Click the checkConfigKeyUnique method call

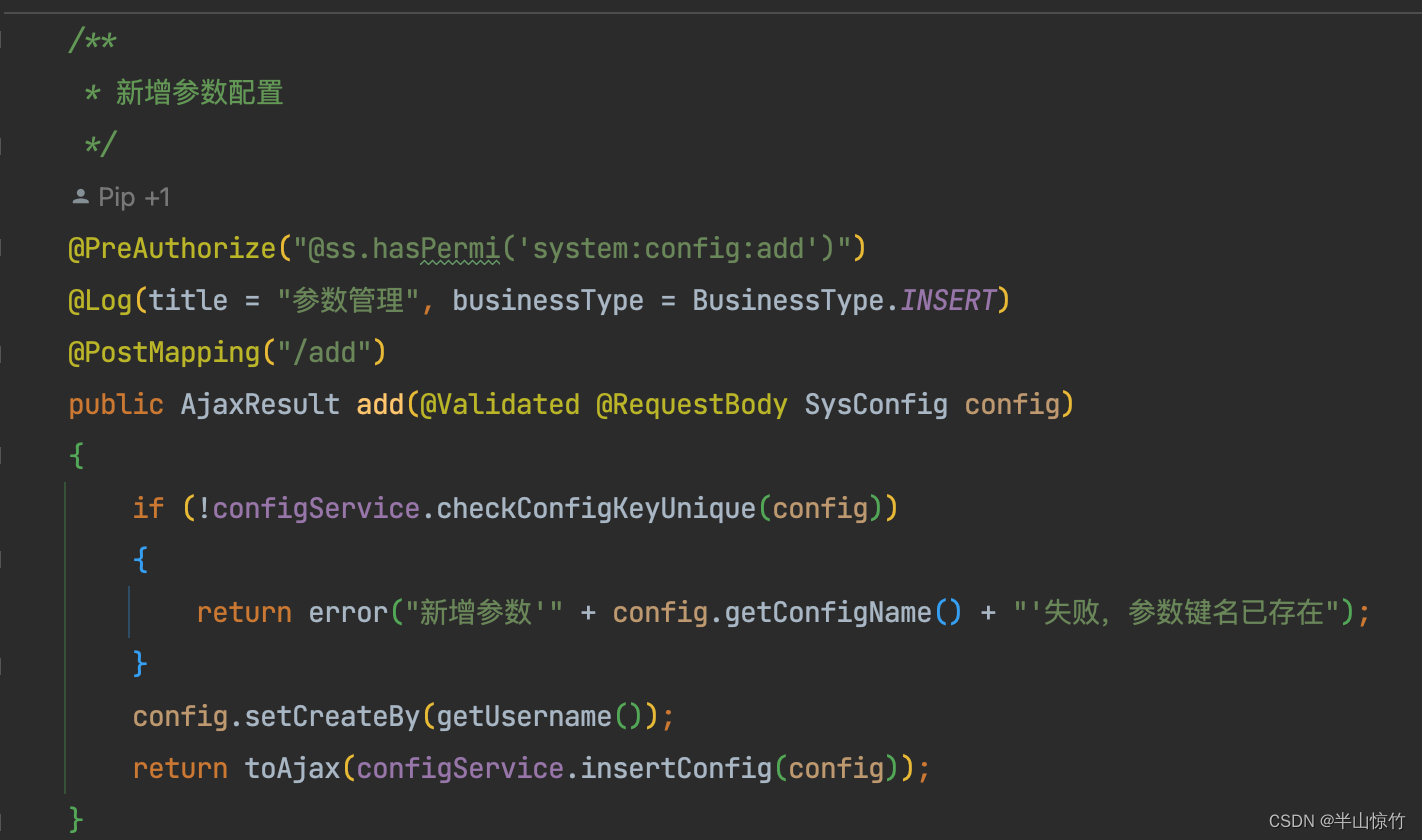pos(596,508)
